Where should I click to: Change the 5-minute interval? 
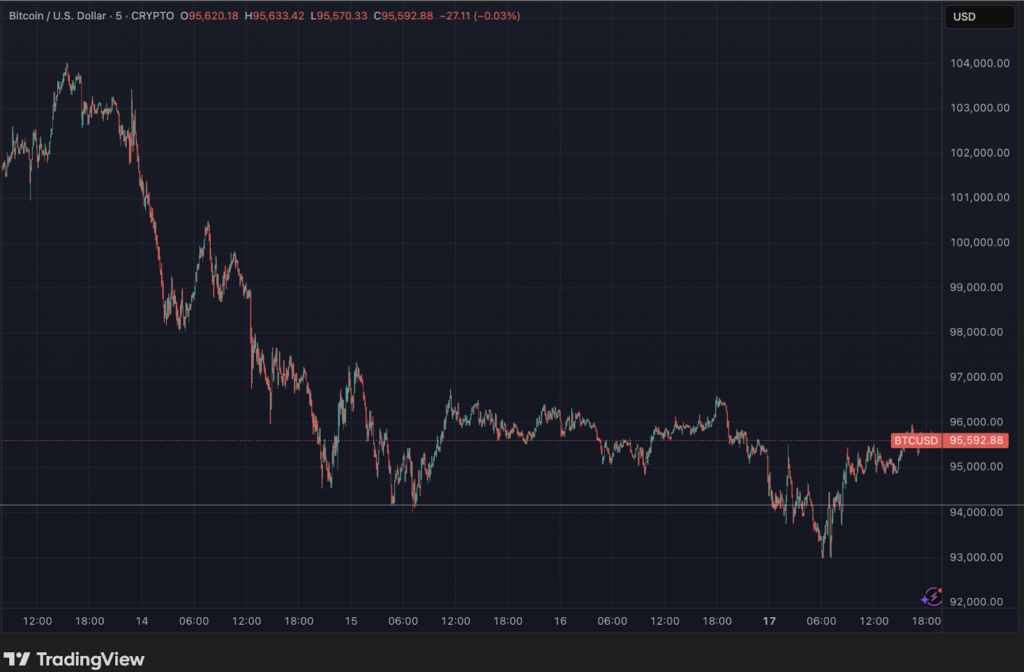117,16
